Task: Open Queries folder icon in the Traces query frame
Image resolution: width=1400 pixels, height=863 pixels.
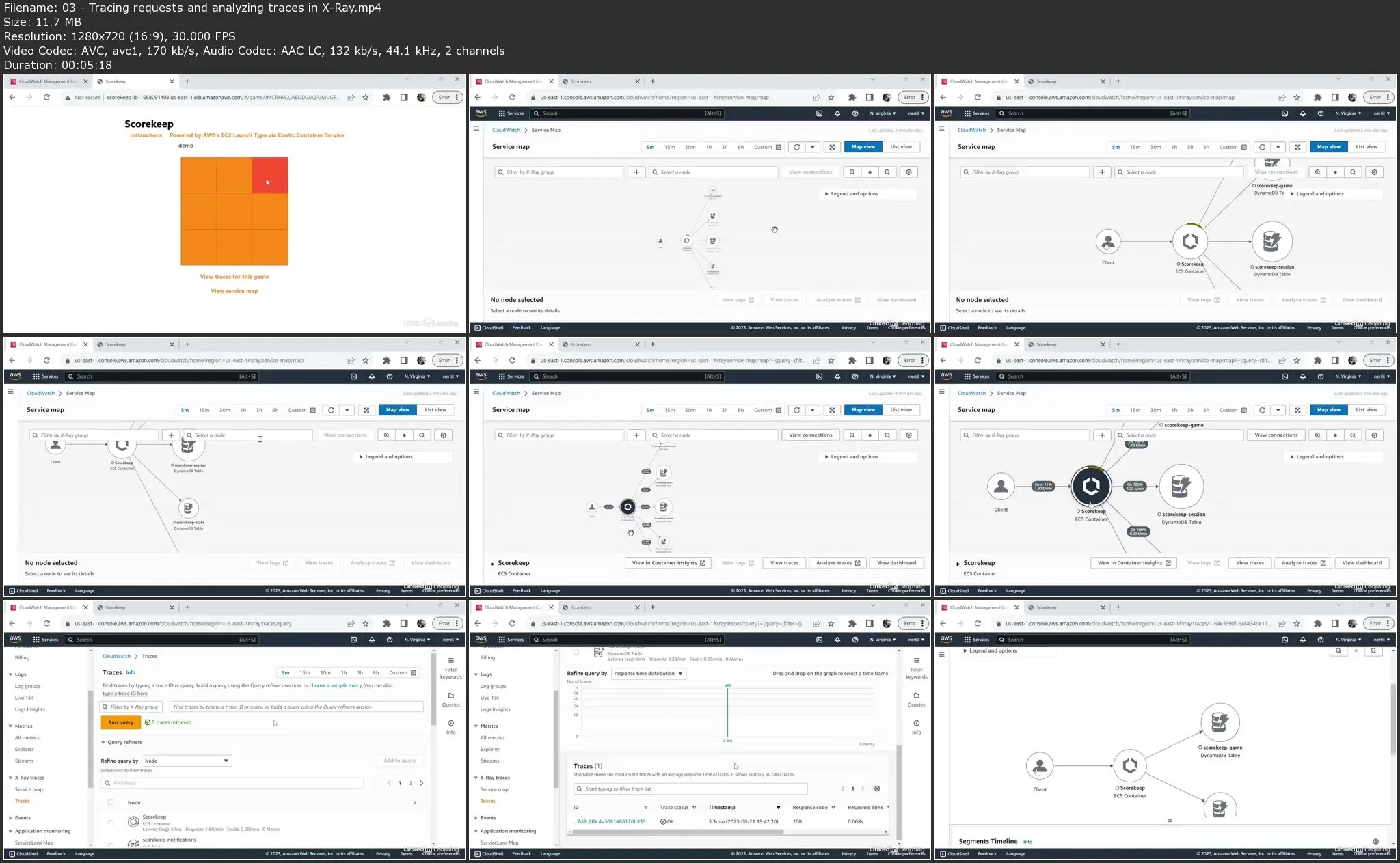Action: (x=451, y=696)
